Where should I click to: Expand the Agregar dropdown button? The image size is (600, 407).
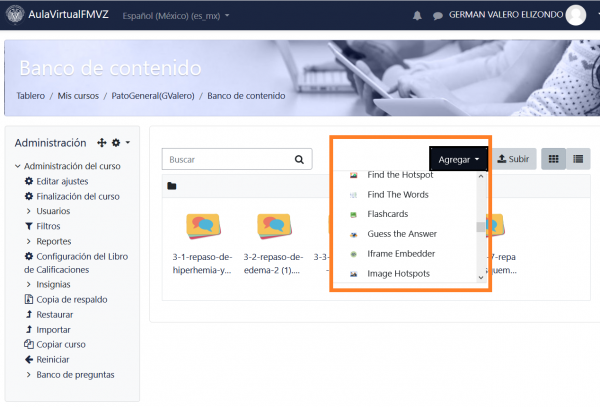(x=459, y=159)
